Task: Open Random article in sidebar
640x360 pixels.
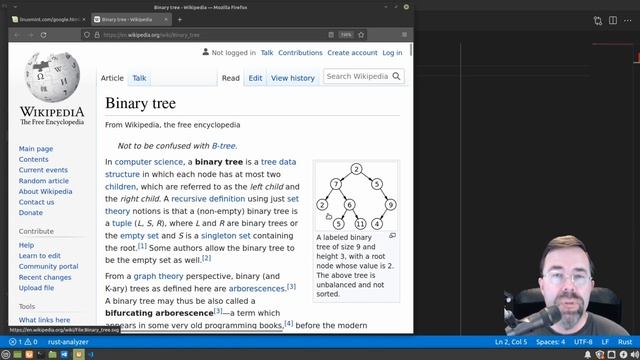Action: [x=44, y=181]
